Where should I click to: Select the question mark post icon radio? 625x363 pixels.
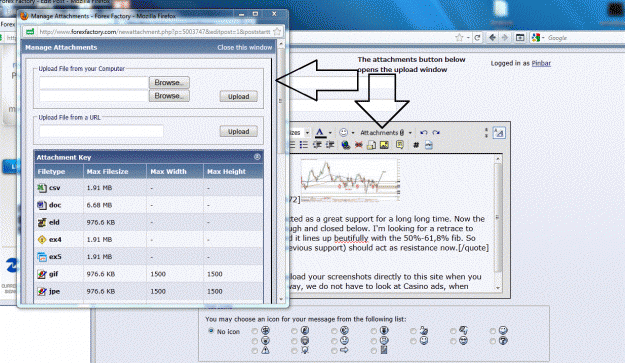click(493, 341)
